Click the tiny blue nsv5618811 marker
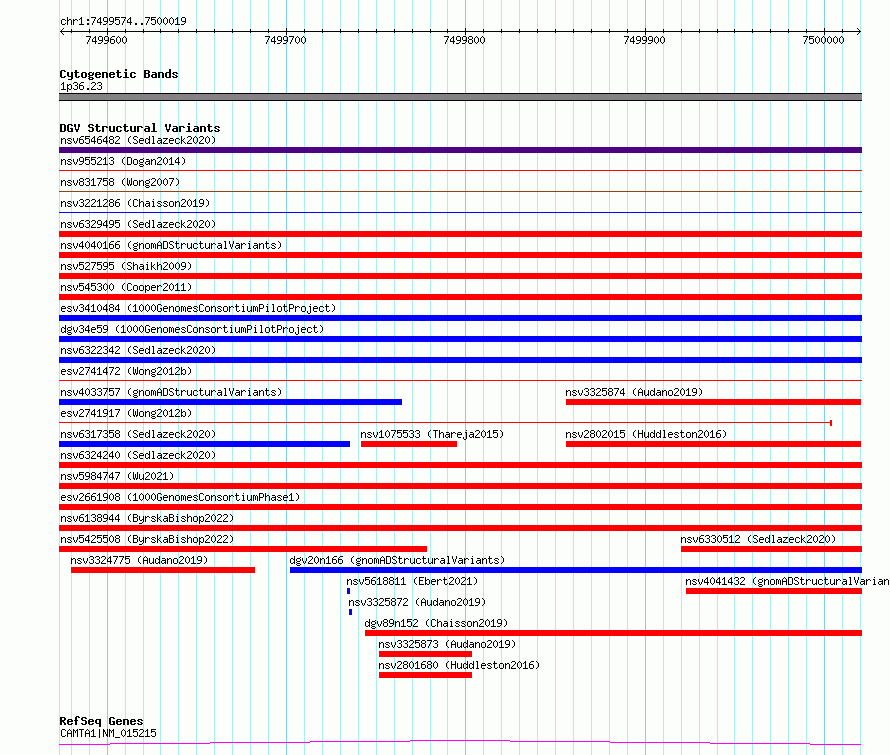Image resolution: width=890 pixels, height=755 pixels. (x=349, y=591)
